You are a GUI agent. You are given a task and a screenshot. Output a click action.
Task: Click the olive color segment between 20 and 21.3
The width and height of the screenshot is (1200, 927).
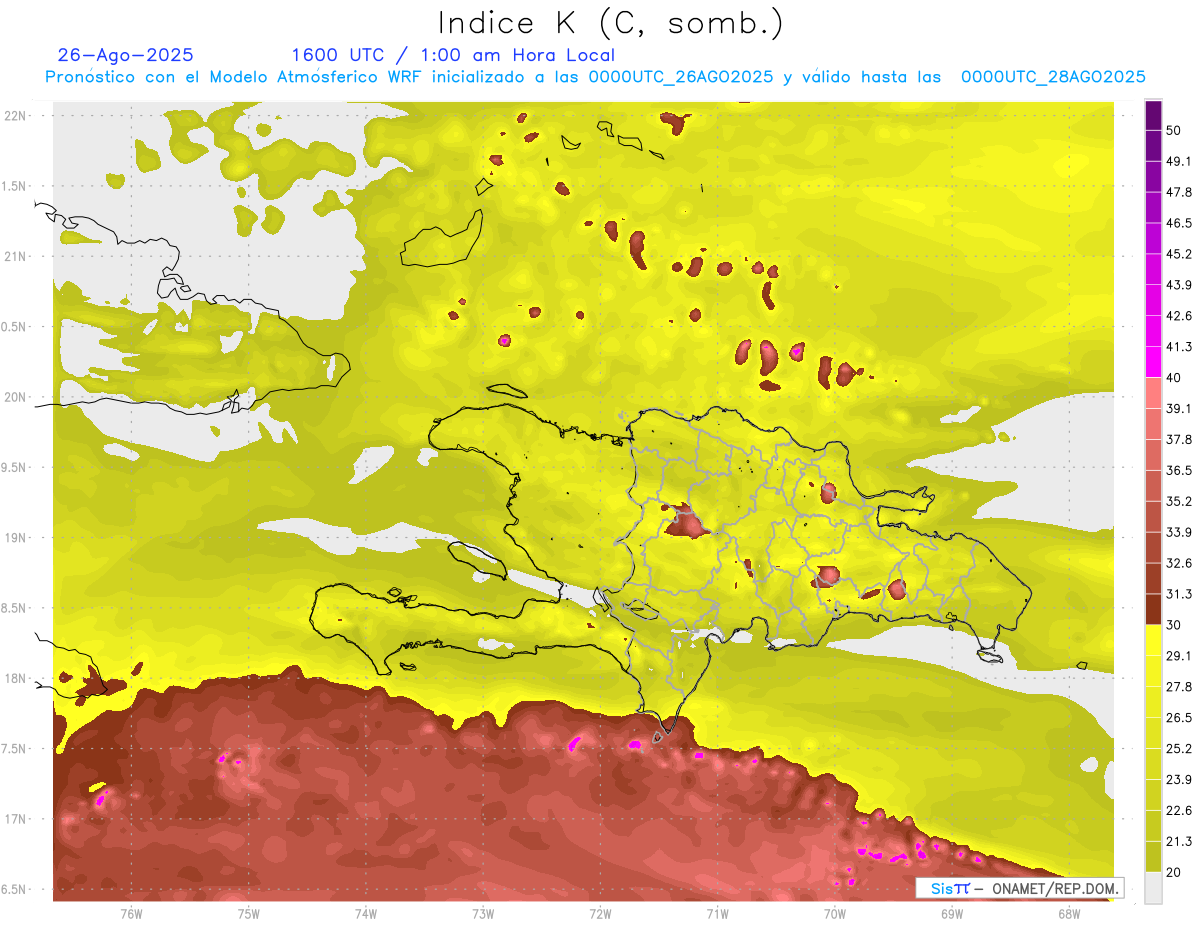point(1153,856)
